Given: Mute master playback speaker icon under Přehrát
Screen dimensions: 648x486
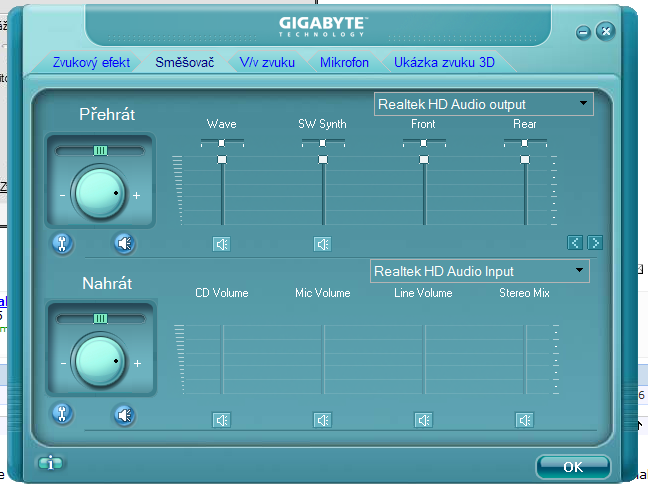Looking at the screenshot, I should pyautogui.click(x=124, y=243).
